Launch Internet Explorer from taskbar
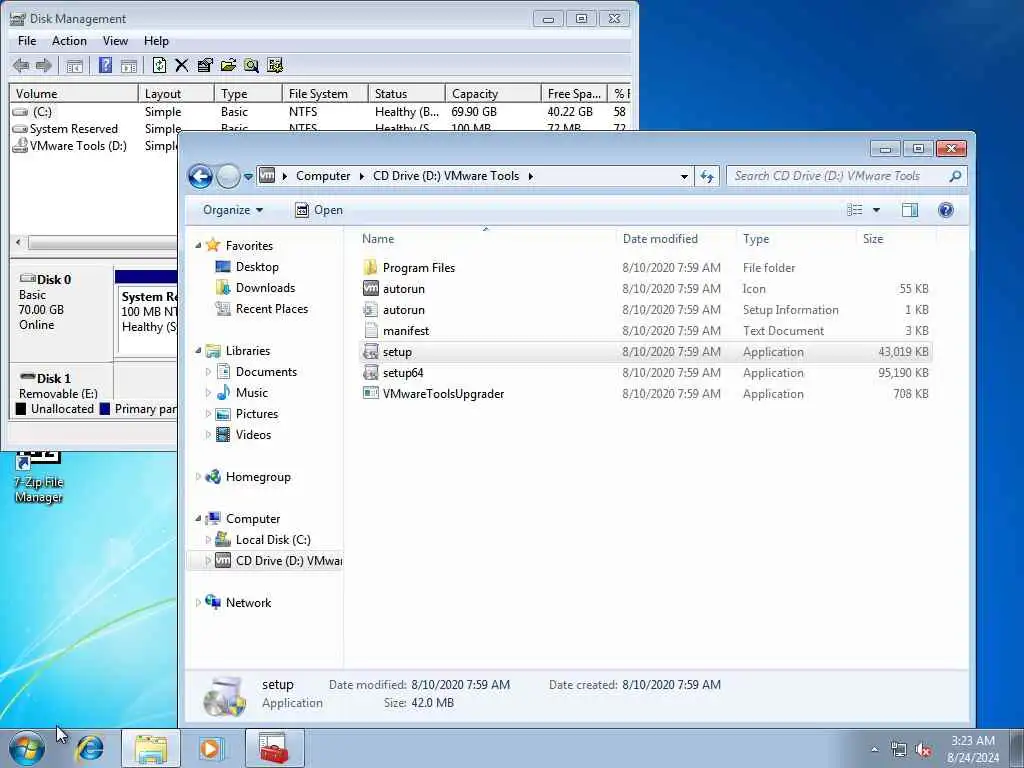Image resolution: width=1024 pixels, height=768 pixels. [89, 748]
